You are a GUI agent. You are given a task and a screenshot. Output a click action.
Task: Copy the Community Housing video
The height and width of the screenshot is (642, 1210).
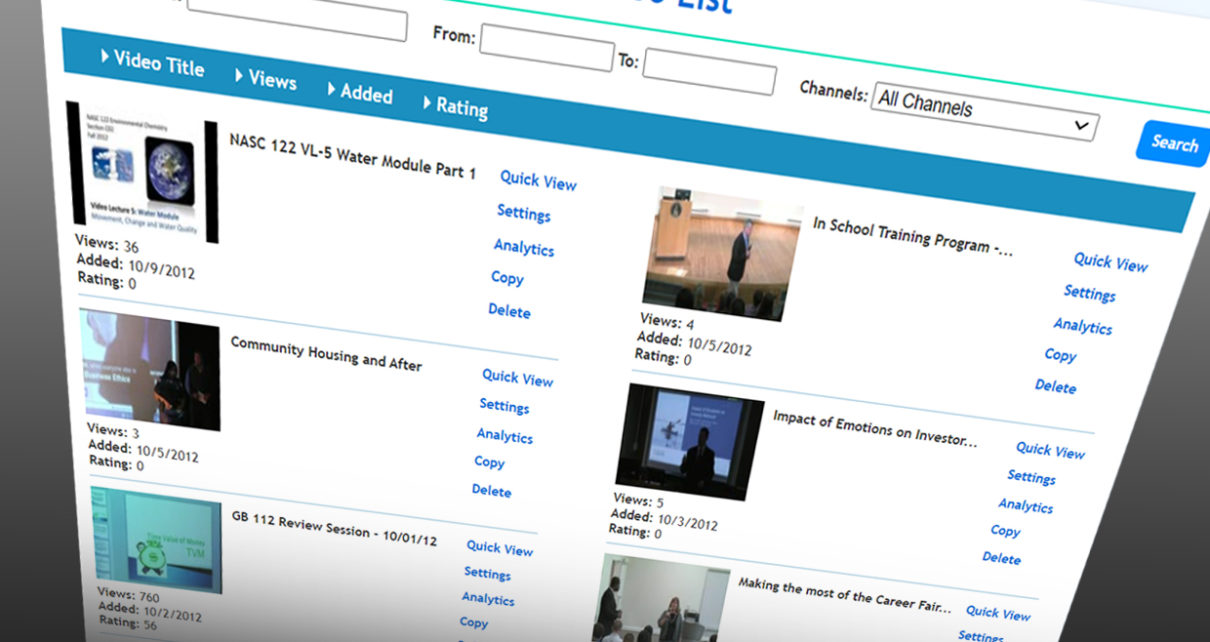[489, 461]
